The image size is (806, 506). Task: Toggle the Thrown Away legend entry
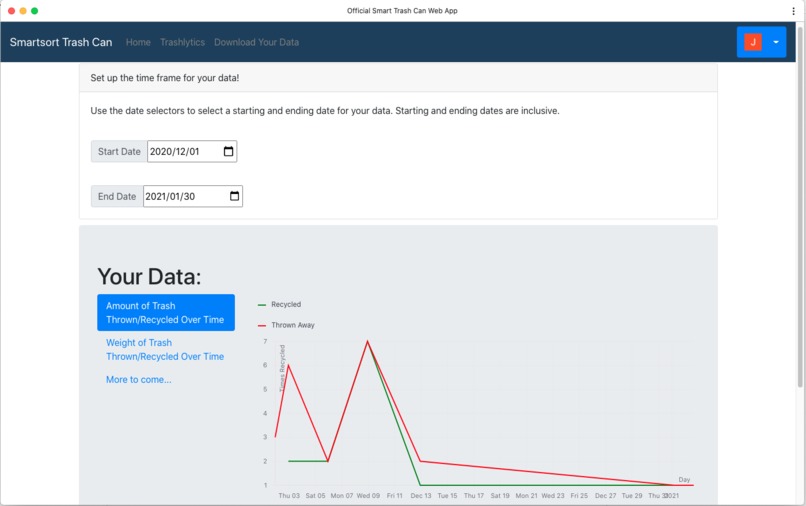click(286, 325)
